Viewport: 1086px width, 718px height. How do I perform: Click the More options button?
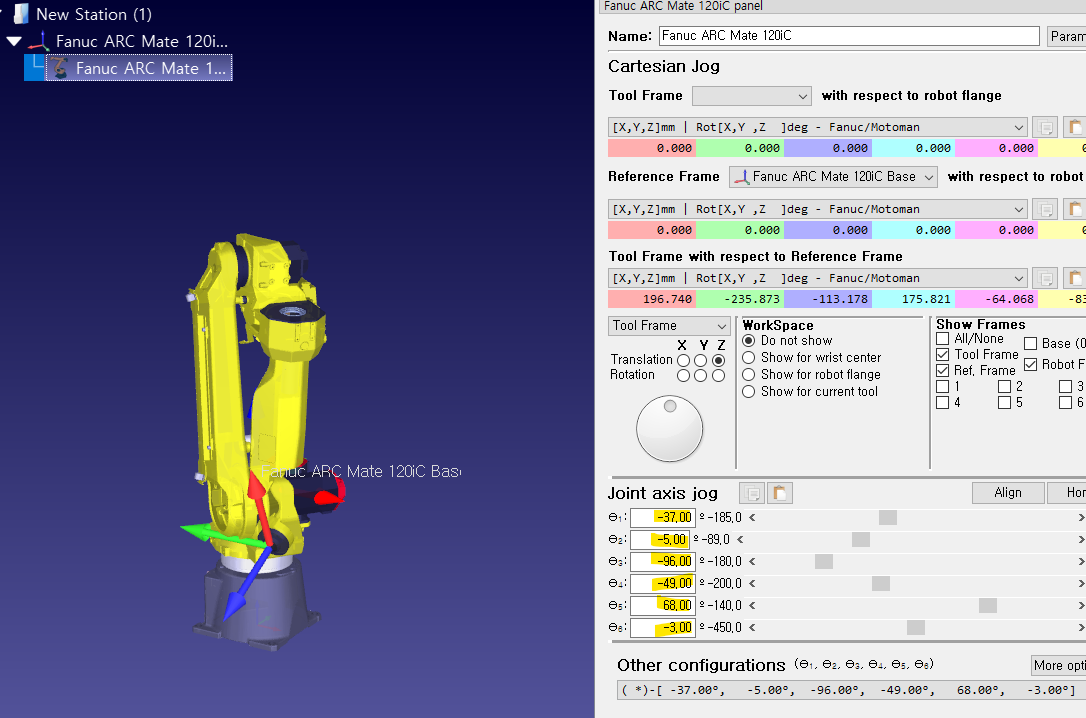pos(1059,665)
